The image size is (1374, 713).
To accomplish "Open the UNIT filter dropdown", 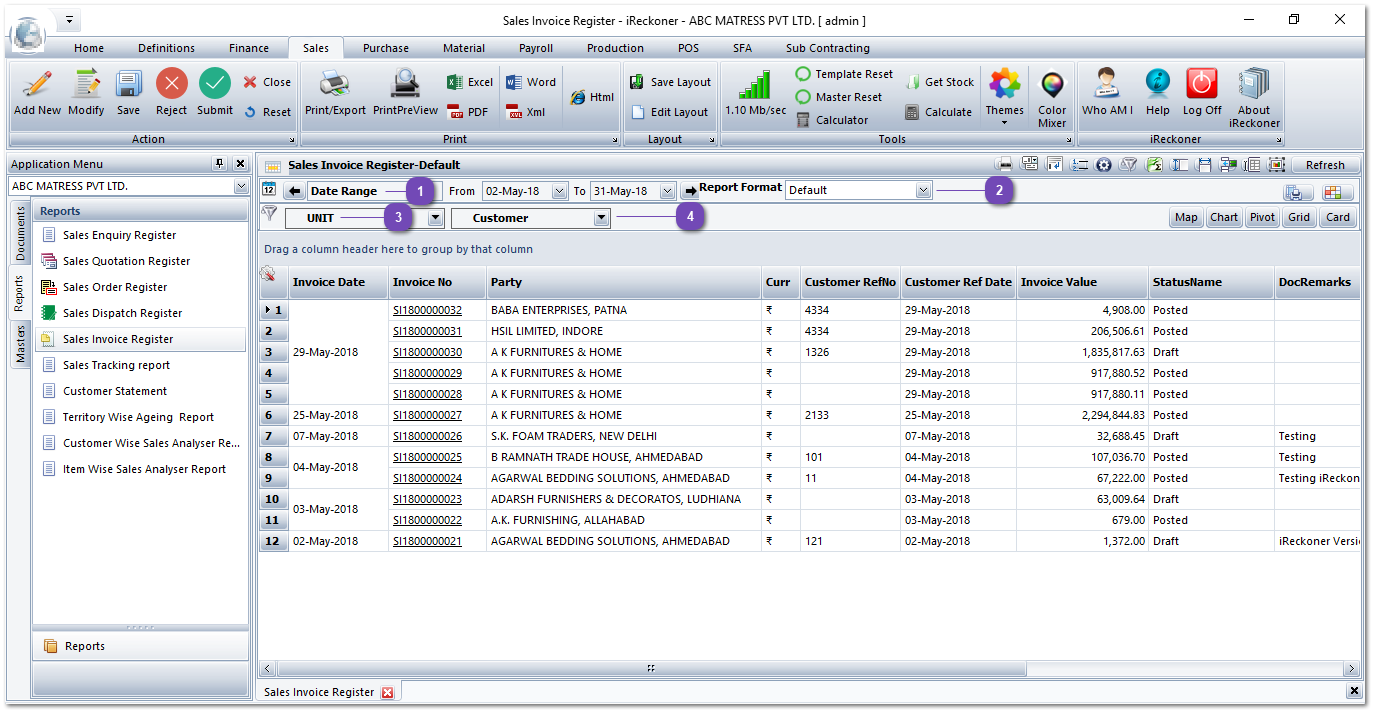I will (x=434, y=216).
